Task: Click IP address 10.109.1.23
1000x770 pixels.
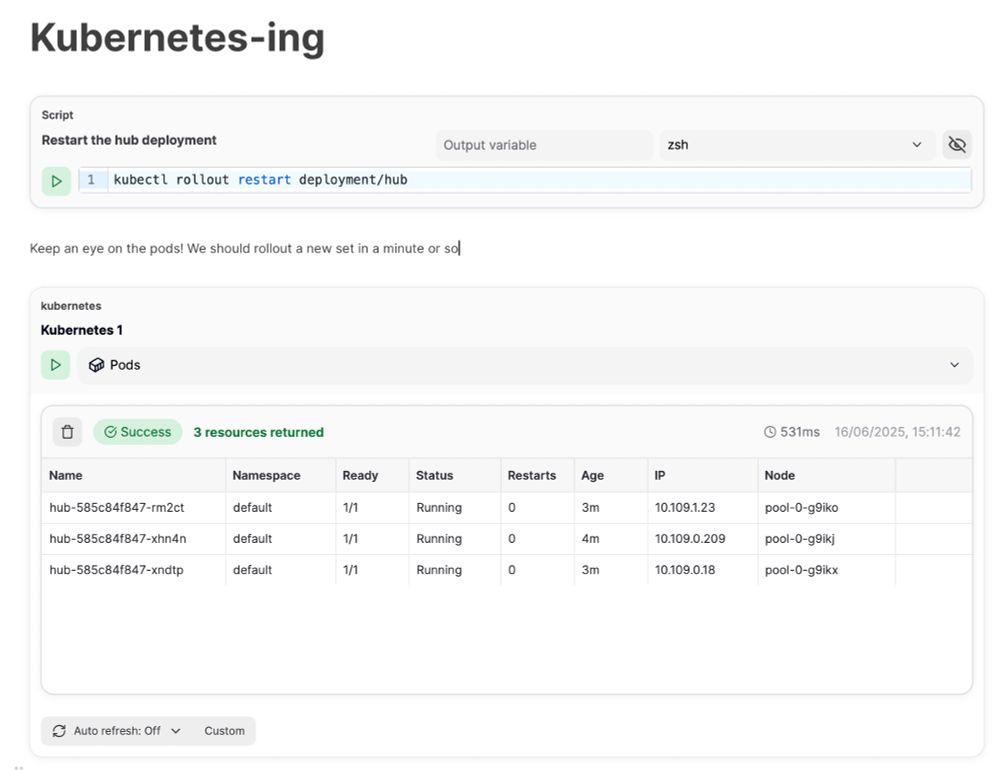Action: [685, 508]
